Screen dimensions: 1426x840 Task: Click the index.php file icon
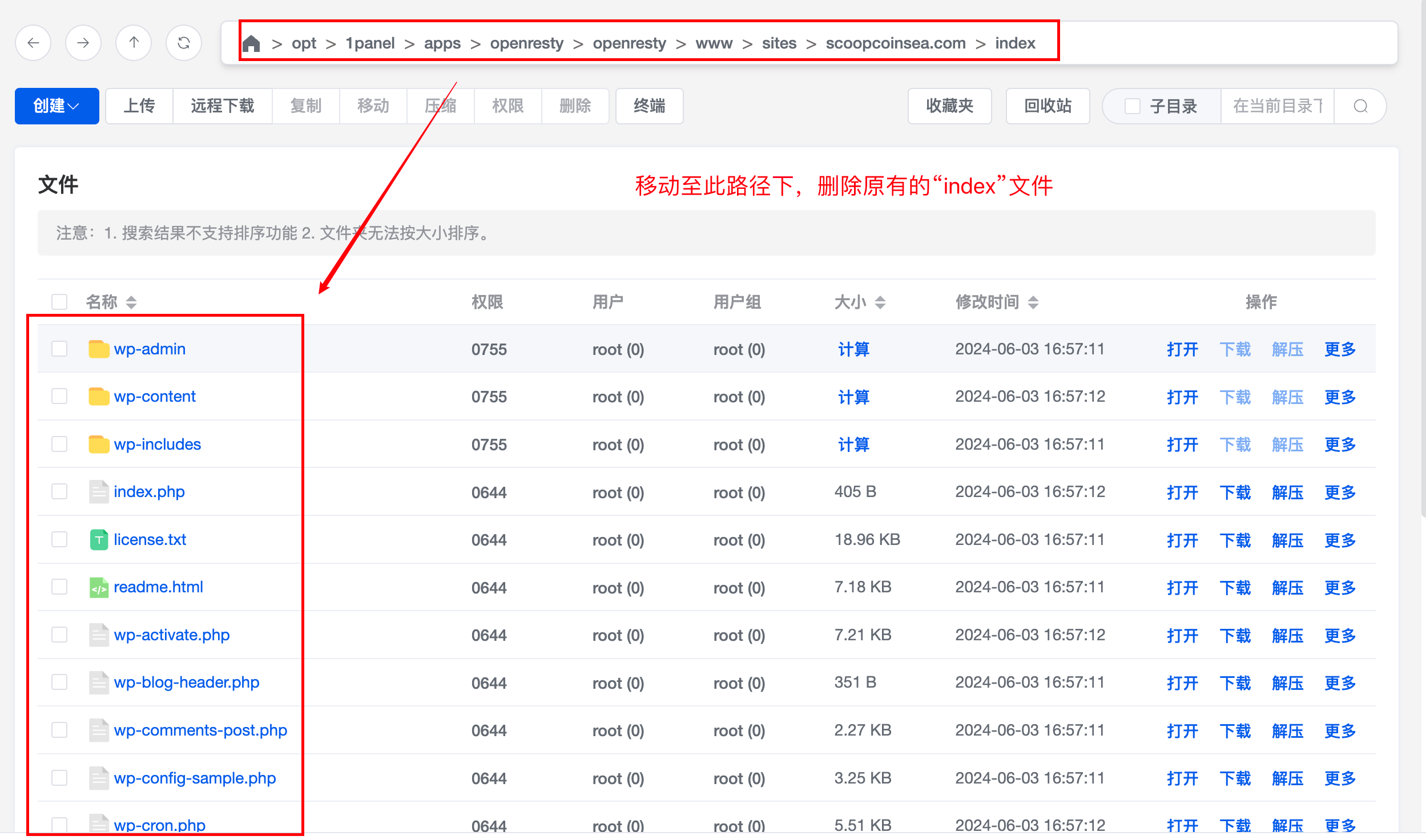coord(99,492)
